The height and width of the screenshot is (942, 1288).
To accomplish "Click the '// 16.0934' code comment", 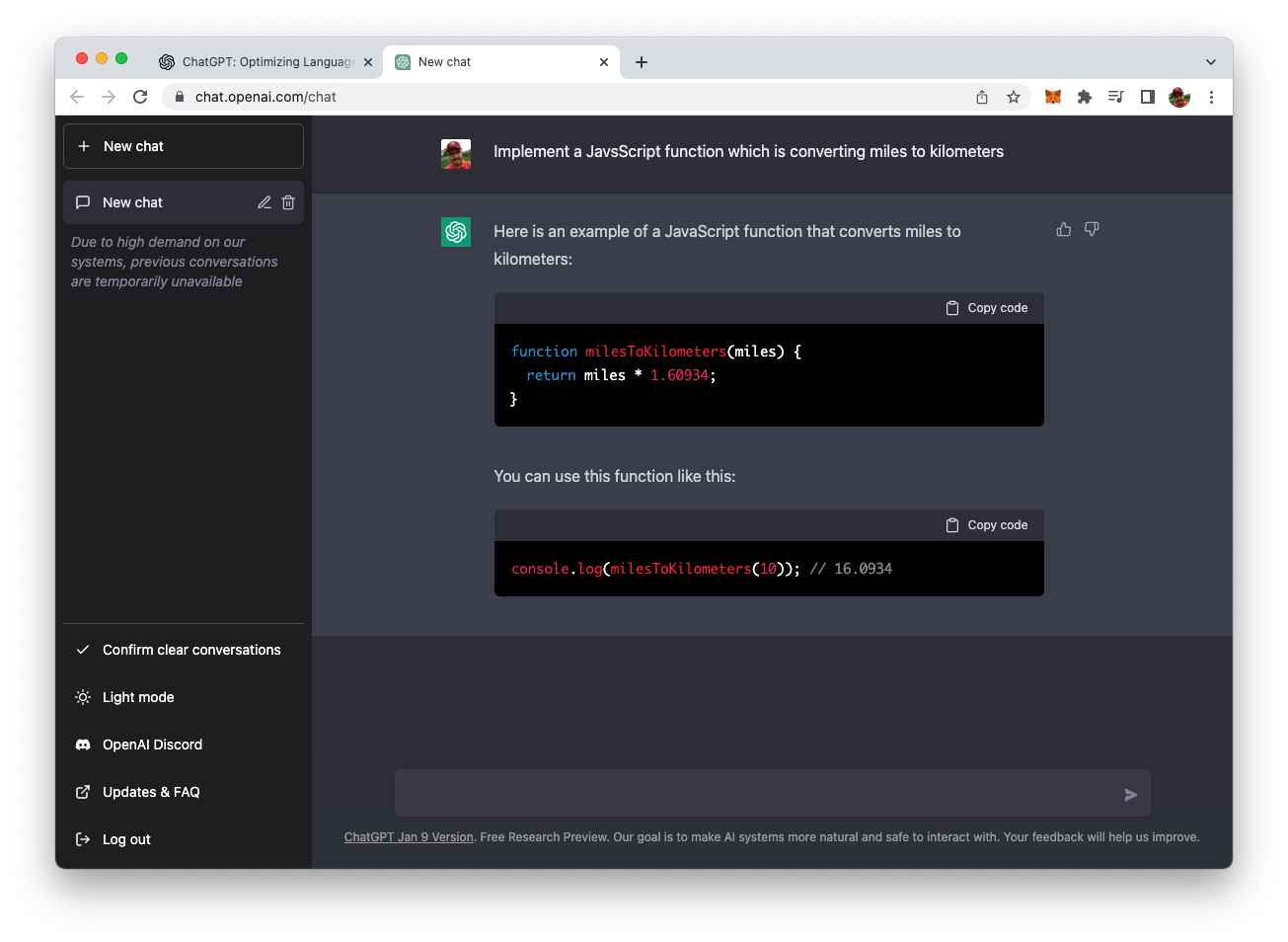I will (851, 569).
